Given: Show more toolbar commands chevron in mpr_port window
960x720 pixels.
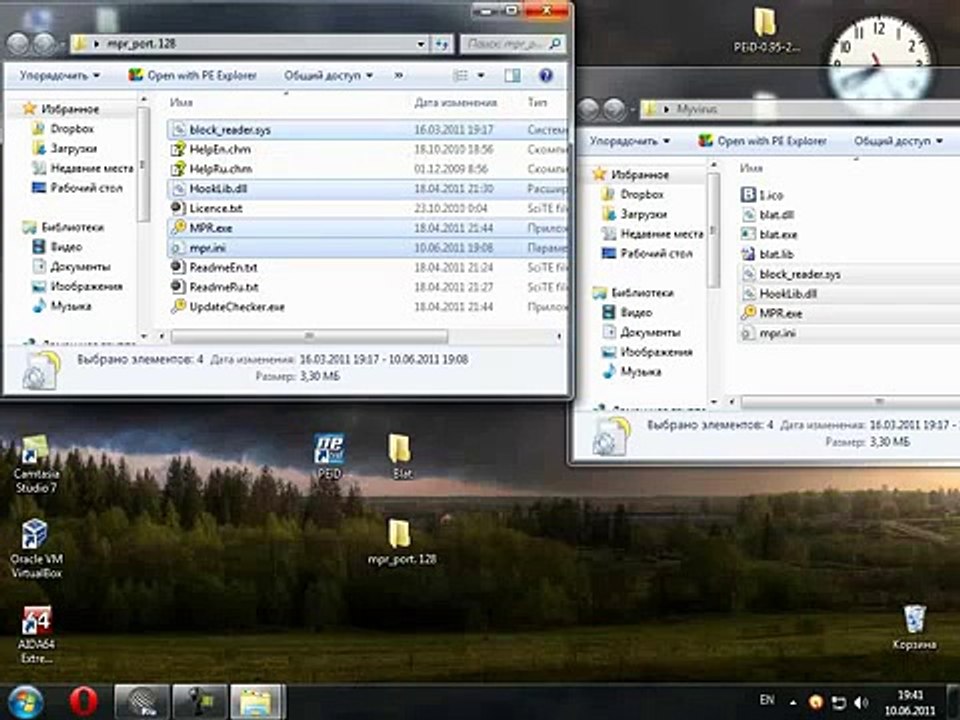Looking at the screenshot, I should coord(399,75).
